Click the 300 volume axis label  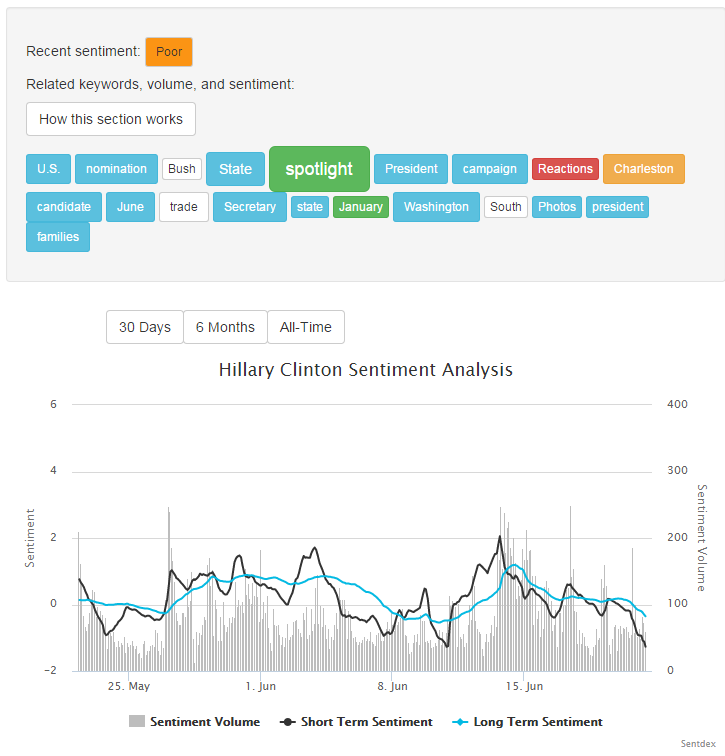[x=677, y=470]
